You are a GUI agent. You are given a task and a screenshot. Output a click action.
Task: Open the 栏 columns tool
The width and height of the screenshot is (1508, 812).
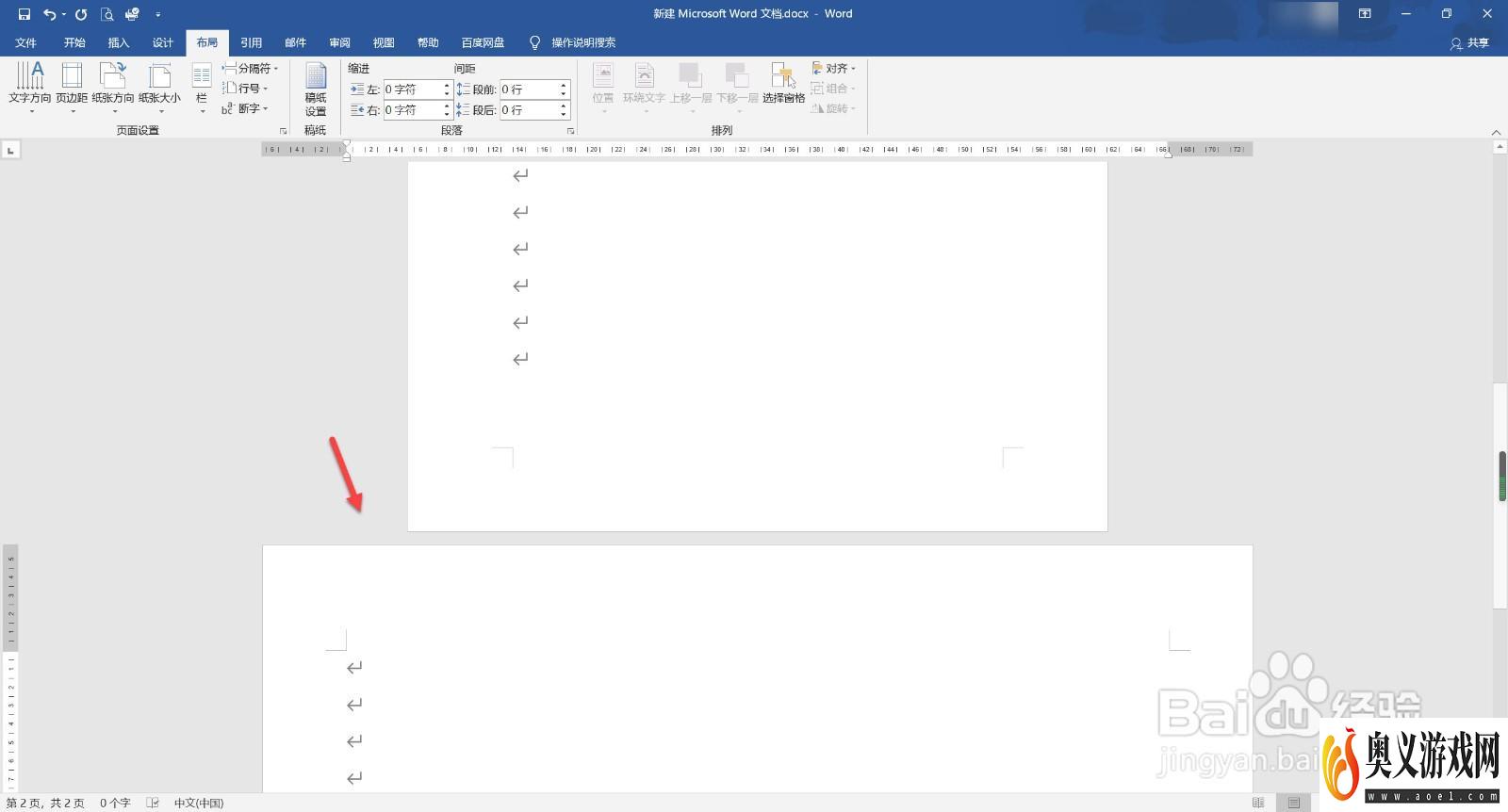(202, 88)
